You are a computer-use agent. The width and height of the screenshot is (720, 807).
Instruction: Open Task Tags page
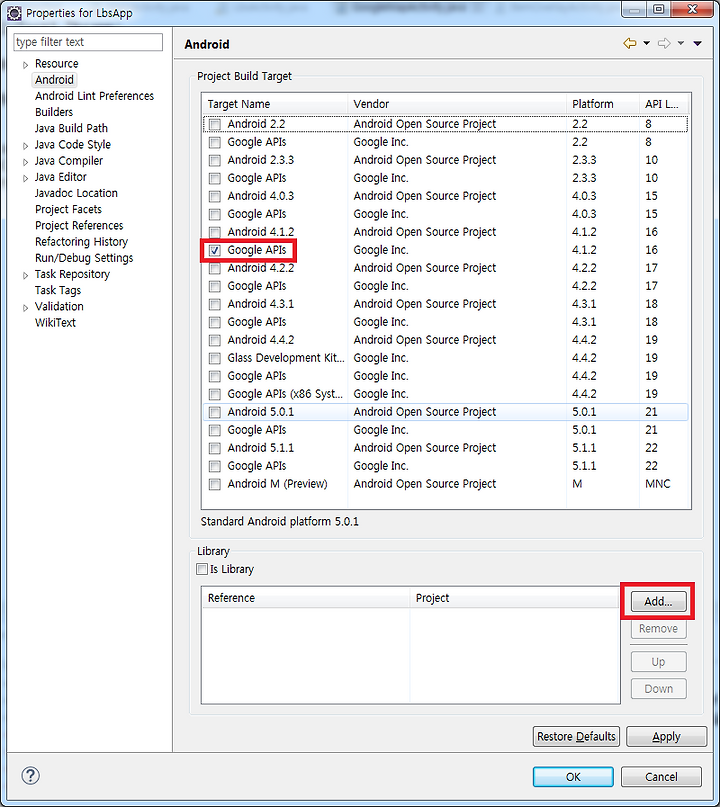[x=58, y=290]
